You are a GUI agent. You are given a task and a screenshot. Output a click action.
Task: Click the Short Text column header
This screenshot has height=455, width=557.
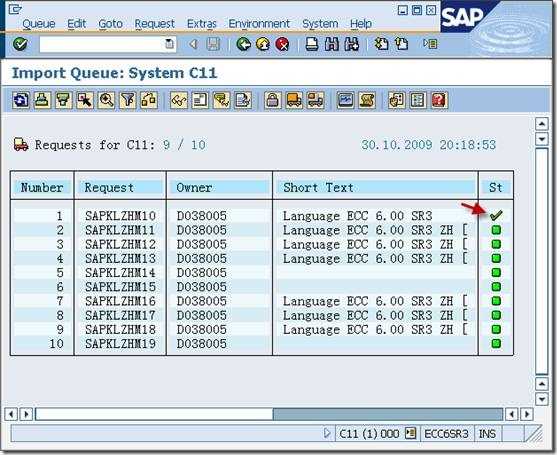[x=375, y=187]
